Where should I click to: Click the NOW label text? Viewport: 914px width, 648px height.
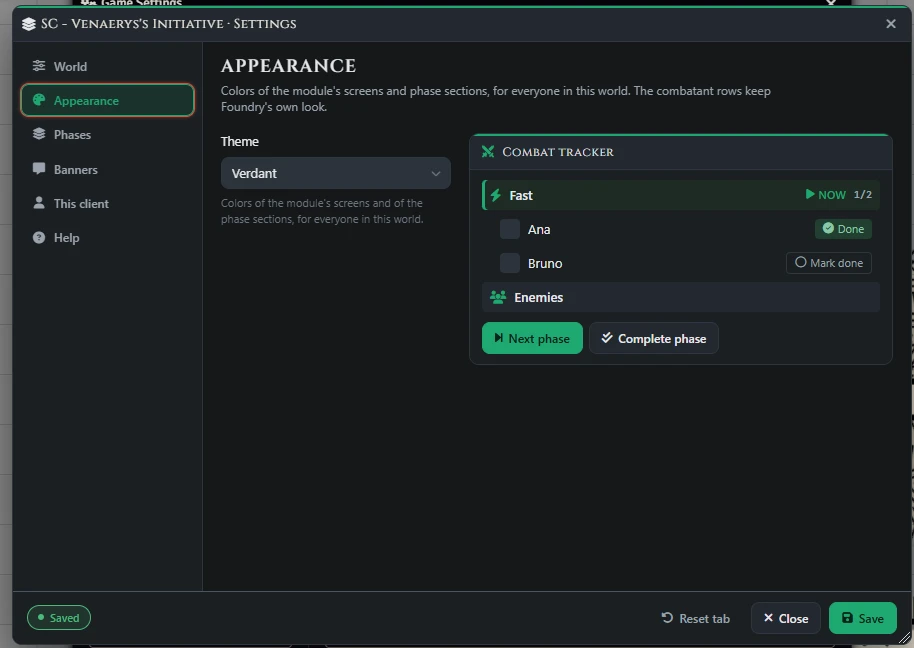click(832, 195)
